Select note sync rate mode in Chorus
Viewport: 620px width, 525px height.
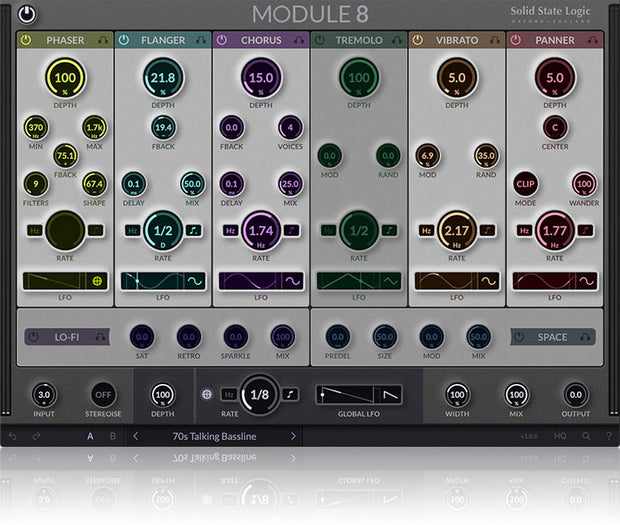coord(291,230)
